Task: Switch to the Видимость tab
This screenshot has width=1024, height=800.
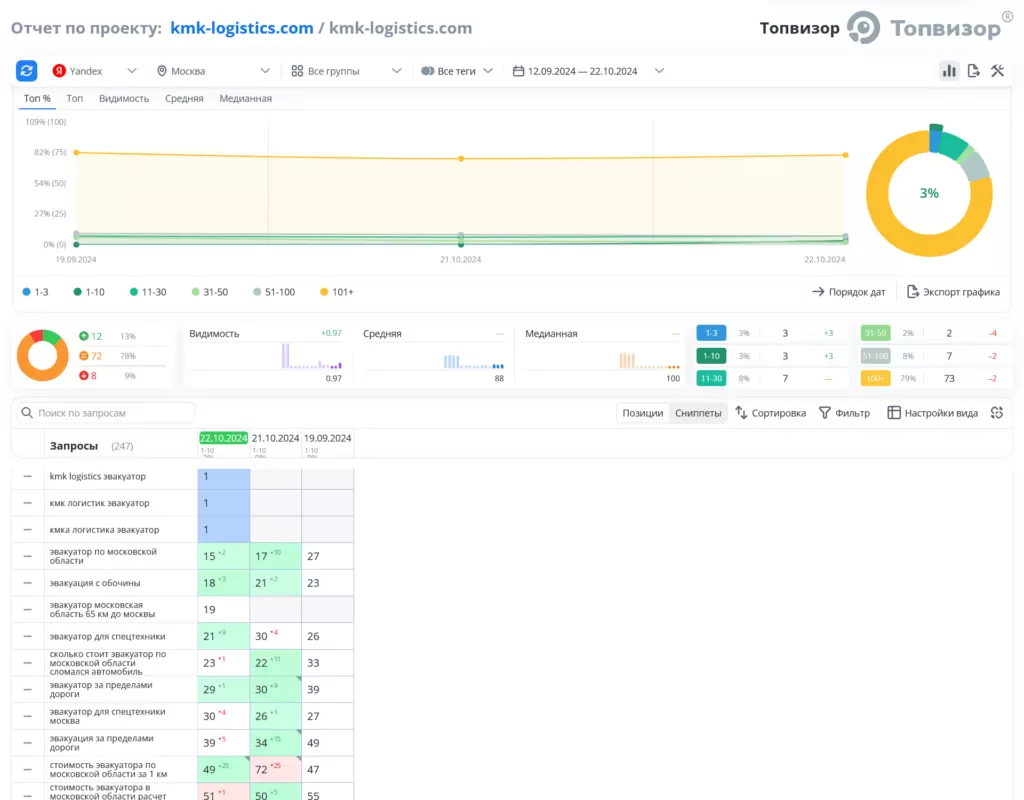Action: pyautogui.click(x=124, y=99)
